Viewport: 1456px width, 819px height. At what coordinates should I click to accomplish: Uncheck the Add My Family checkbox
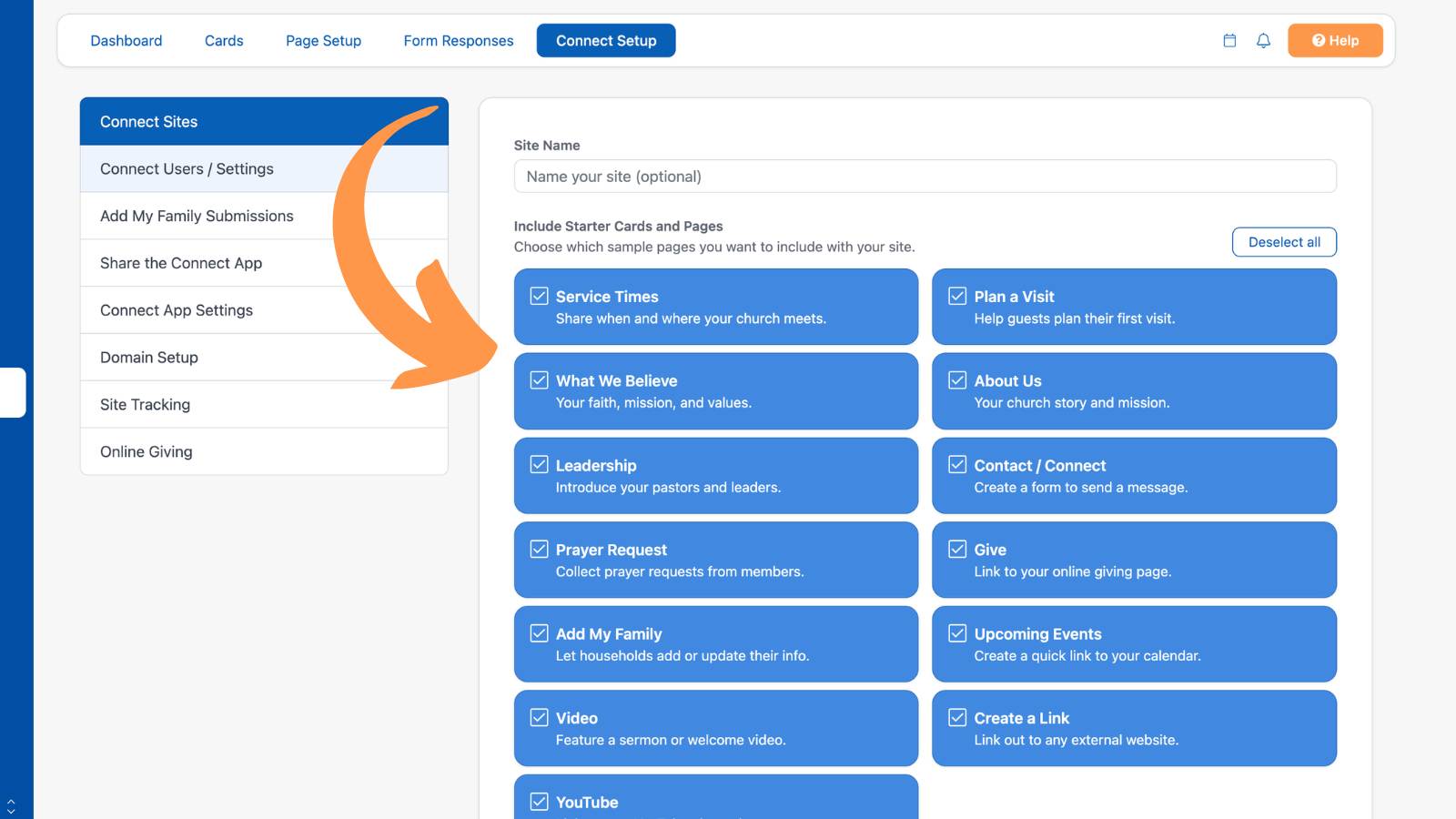click(540, 633)
